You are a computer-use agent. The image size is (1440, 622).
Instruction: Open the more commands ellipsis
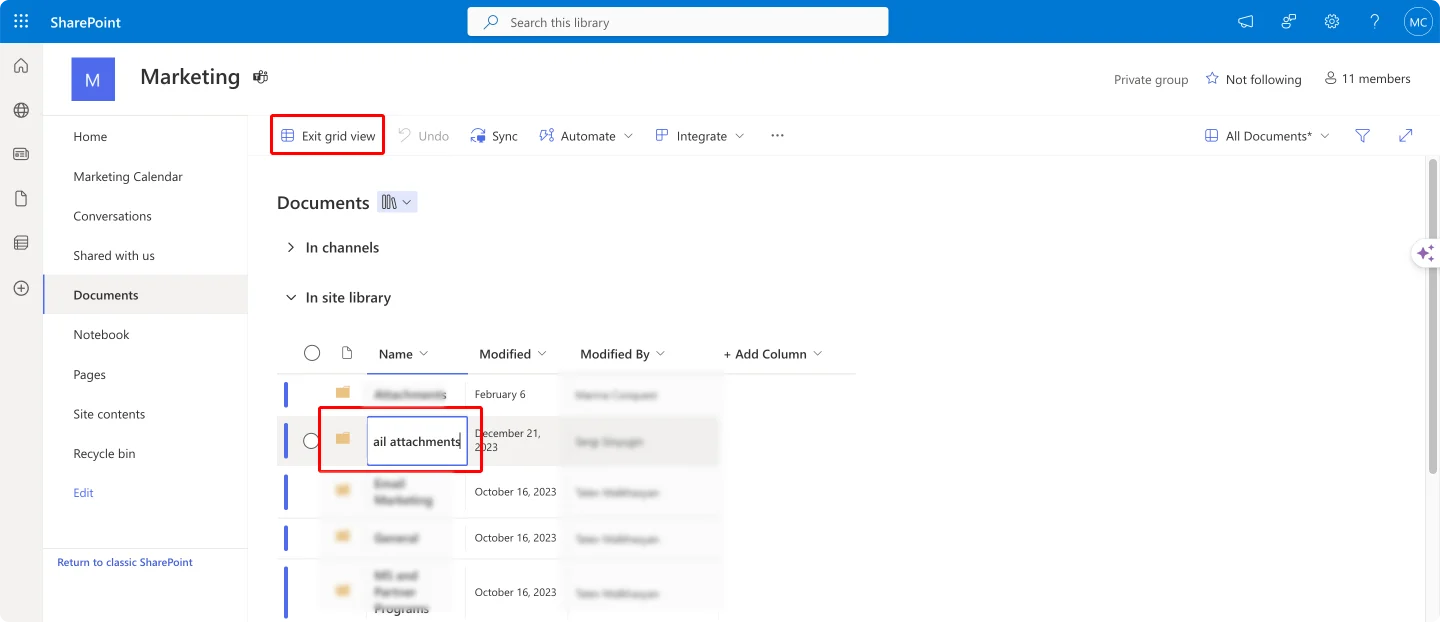[777, 136]
